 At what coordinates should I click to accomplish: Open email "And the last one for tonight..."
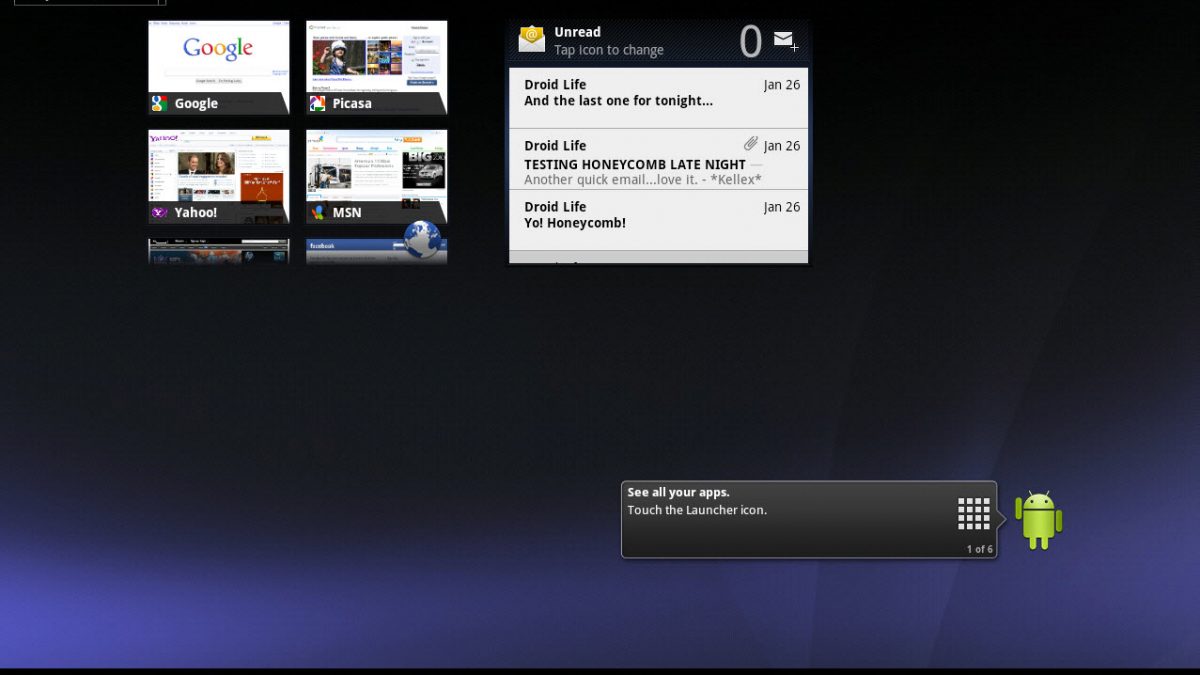(658, 98)
